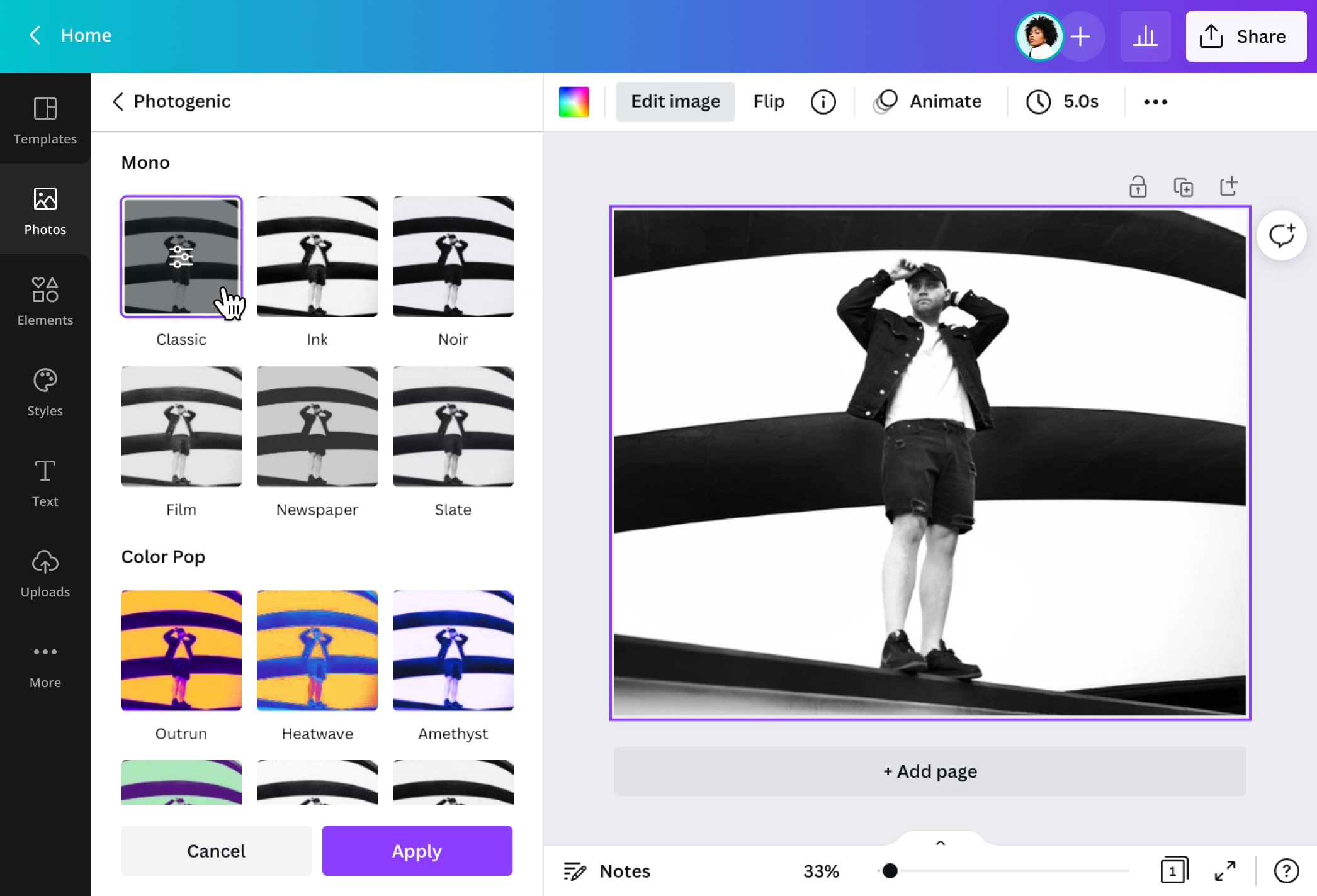Image resolution: width=1317 pixels, height=896 pixels.
Task: Click the add new page icon above canvas
Action: pyautogui.click(x=1228, y=186)
